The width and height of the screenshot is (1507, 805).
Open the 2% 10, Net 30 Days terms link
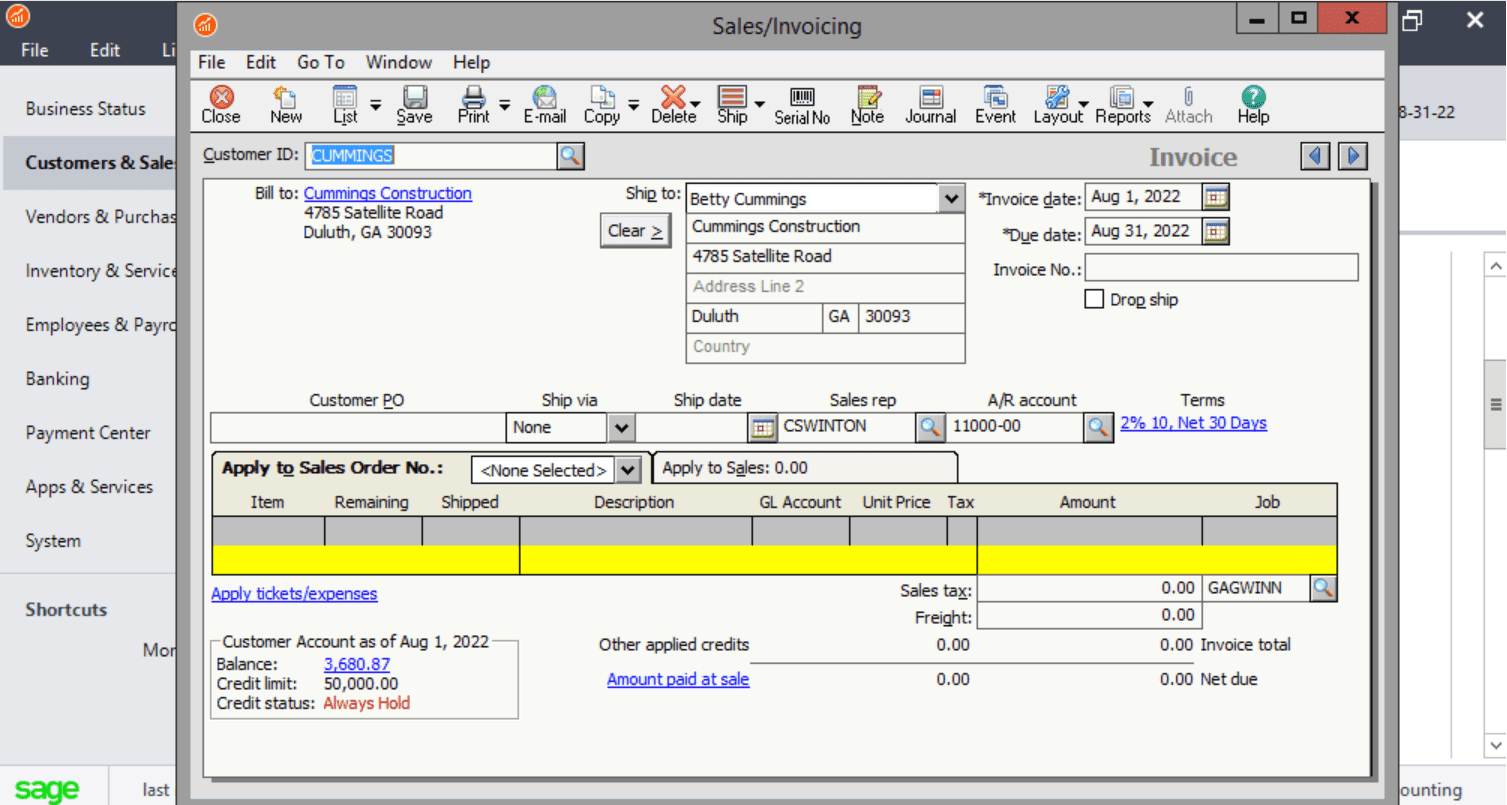tap(1193, 423)
